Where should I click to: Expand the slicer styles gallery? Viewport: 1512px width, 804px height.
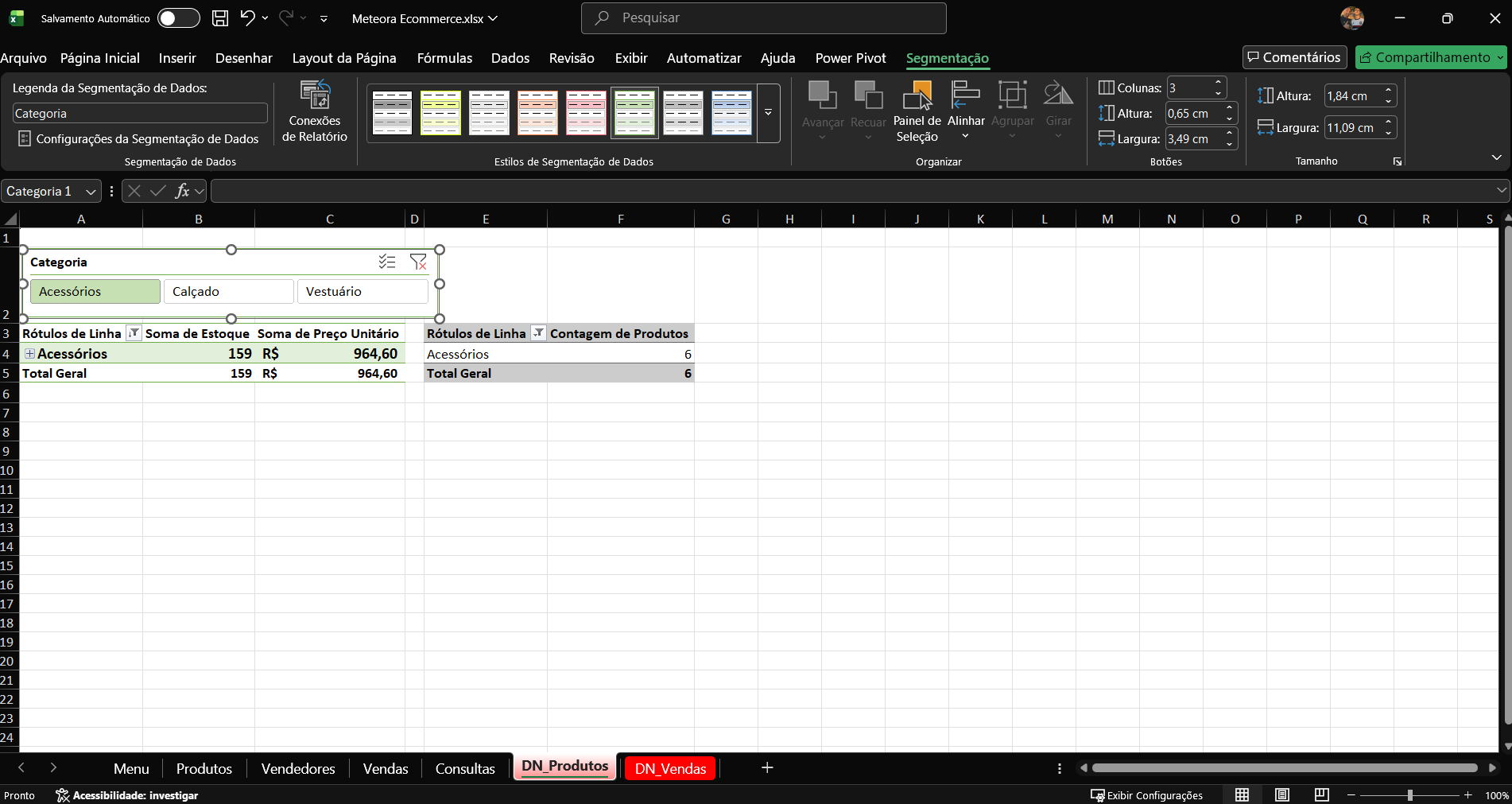pyautogui.click(x=768, y=113)
